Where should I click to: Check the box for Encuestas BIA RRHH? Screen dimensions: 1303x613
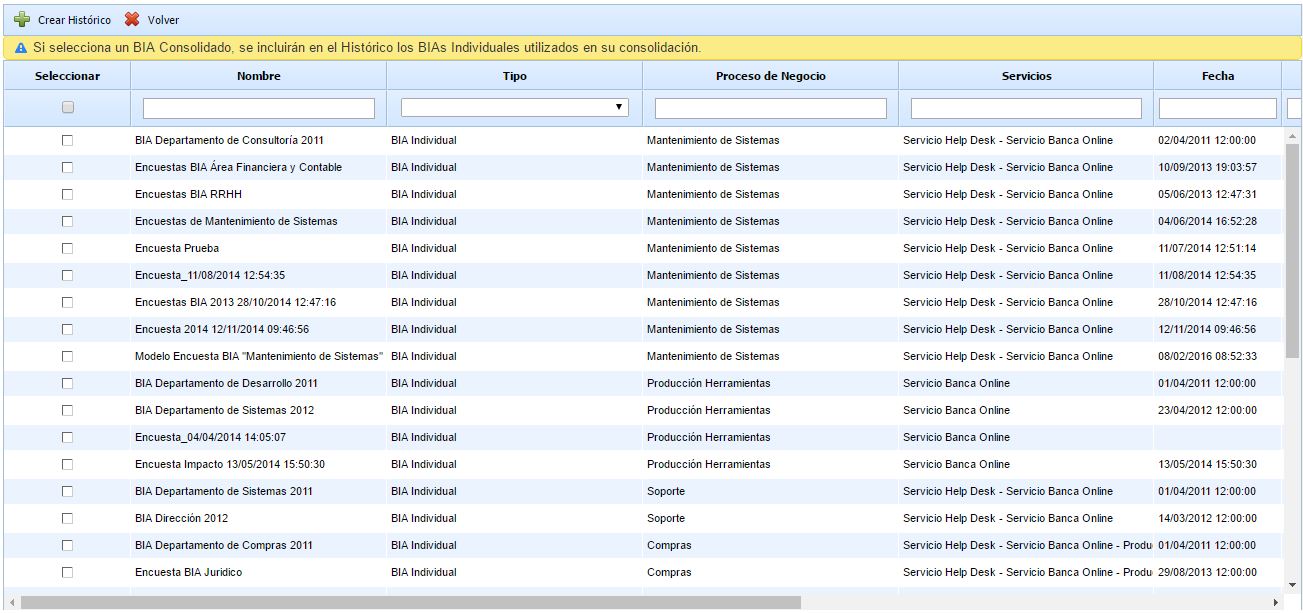click(x=68, y=194)
